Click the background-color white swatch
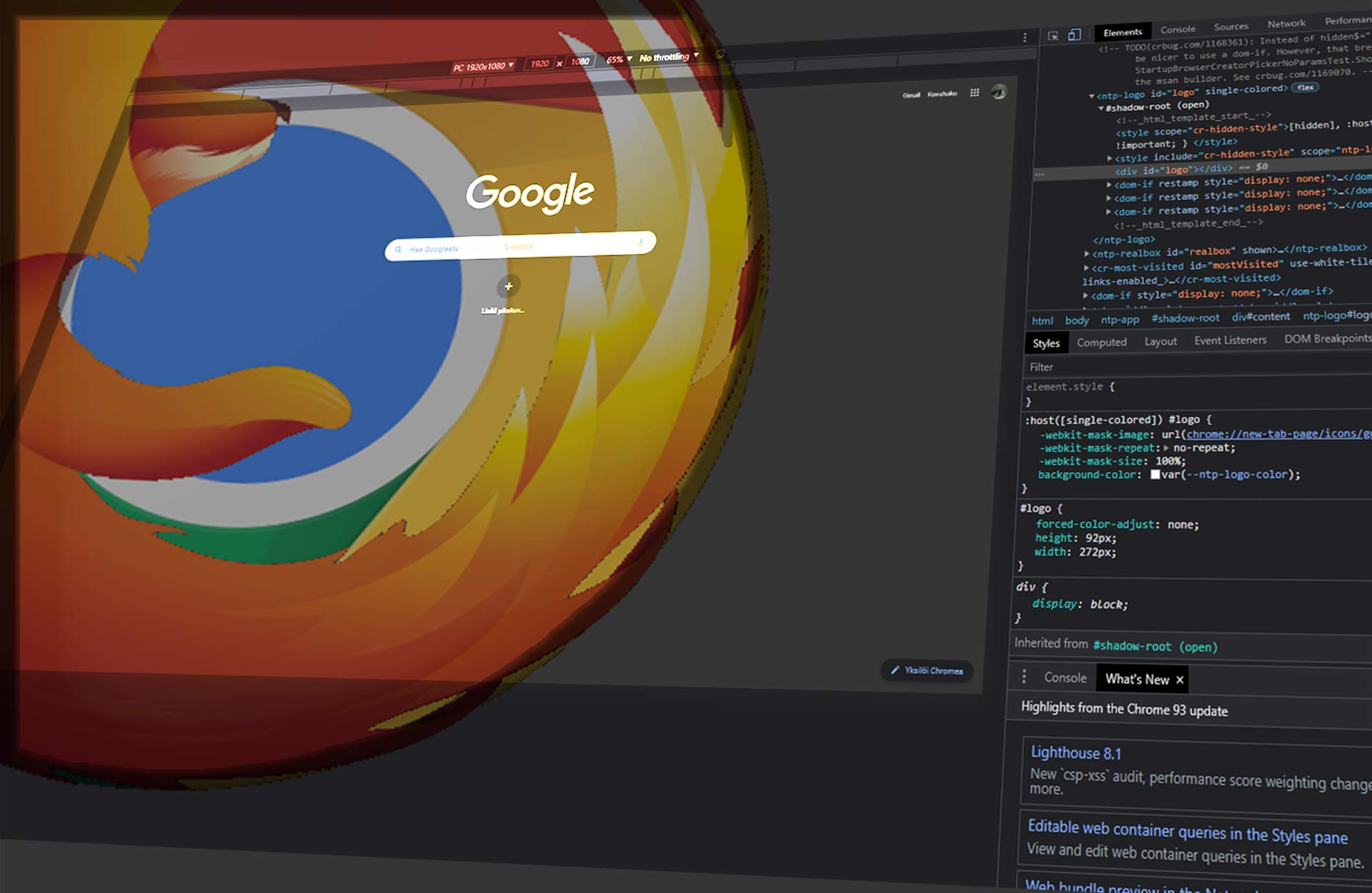The width and height of the screenshot is (1372, 893). (1155, 474)
